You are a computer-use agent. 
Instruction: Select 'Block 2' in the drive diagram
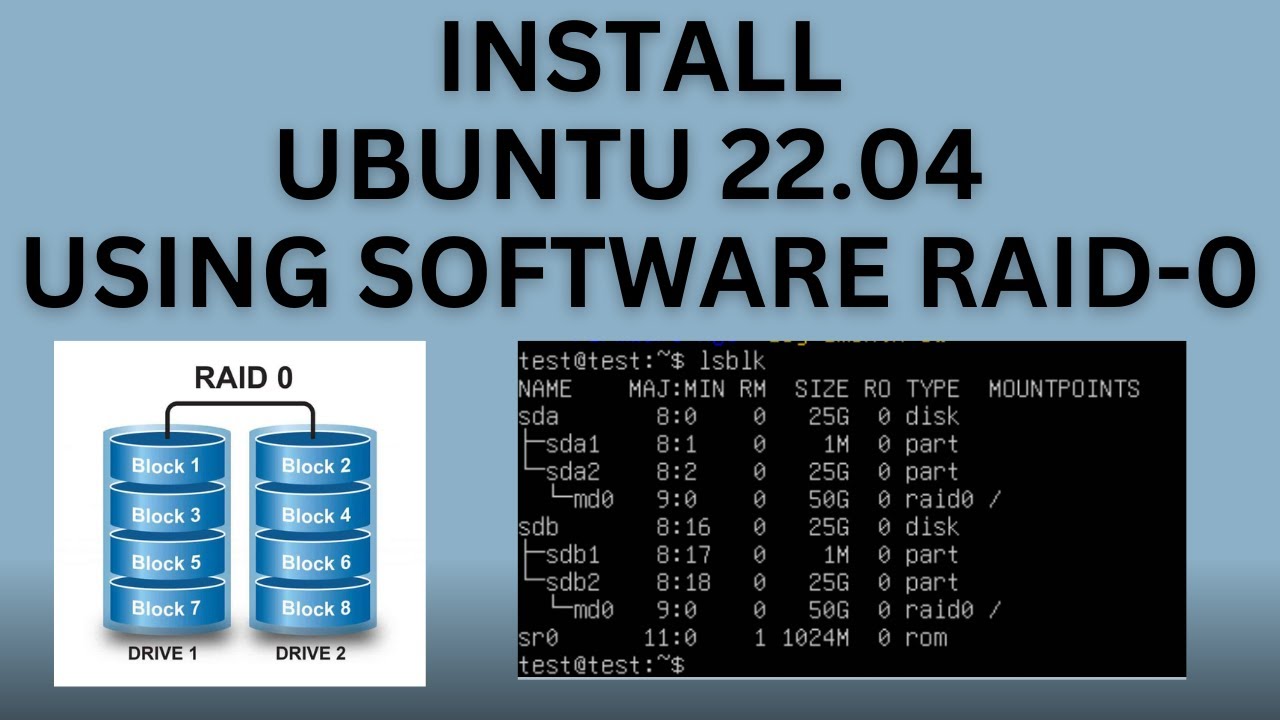316,466
